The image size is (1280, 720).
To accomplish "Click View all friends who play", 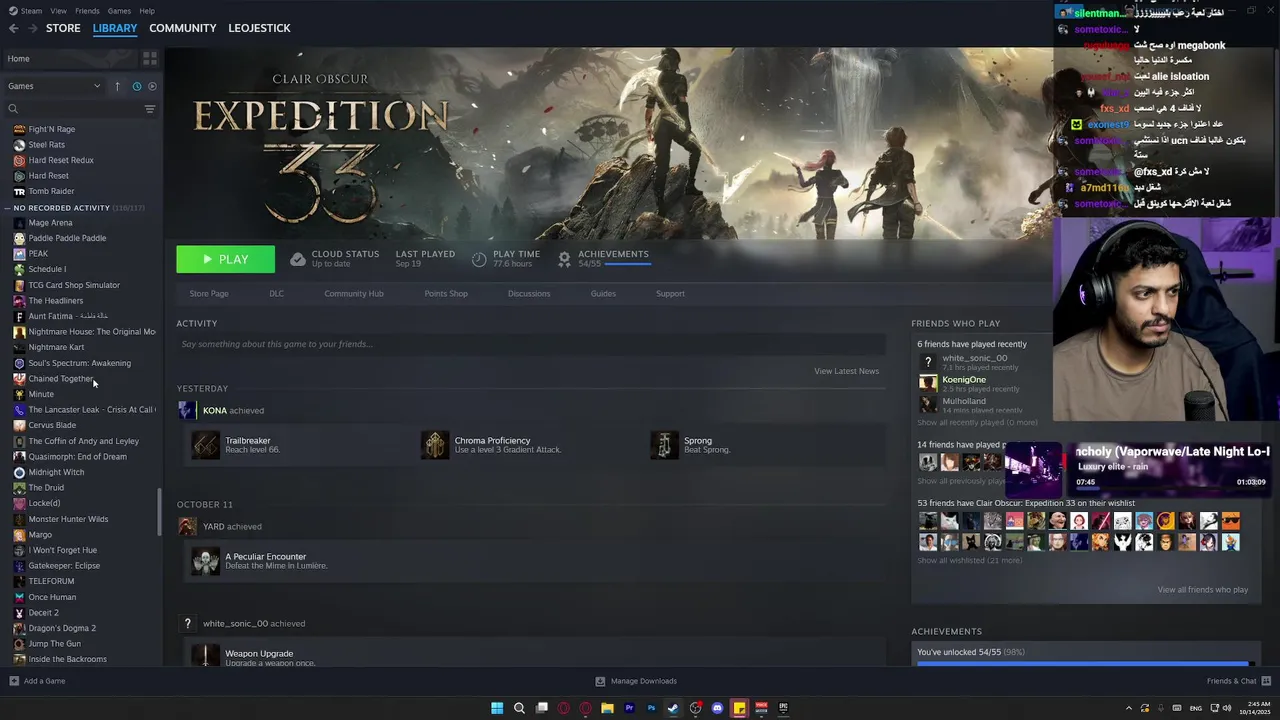I will click(1202, 589).
